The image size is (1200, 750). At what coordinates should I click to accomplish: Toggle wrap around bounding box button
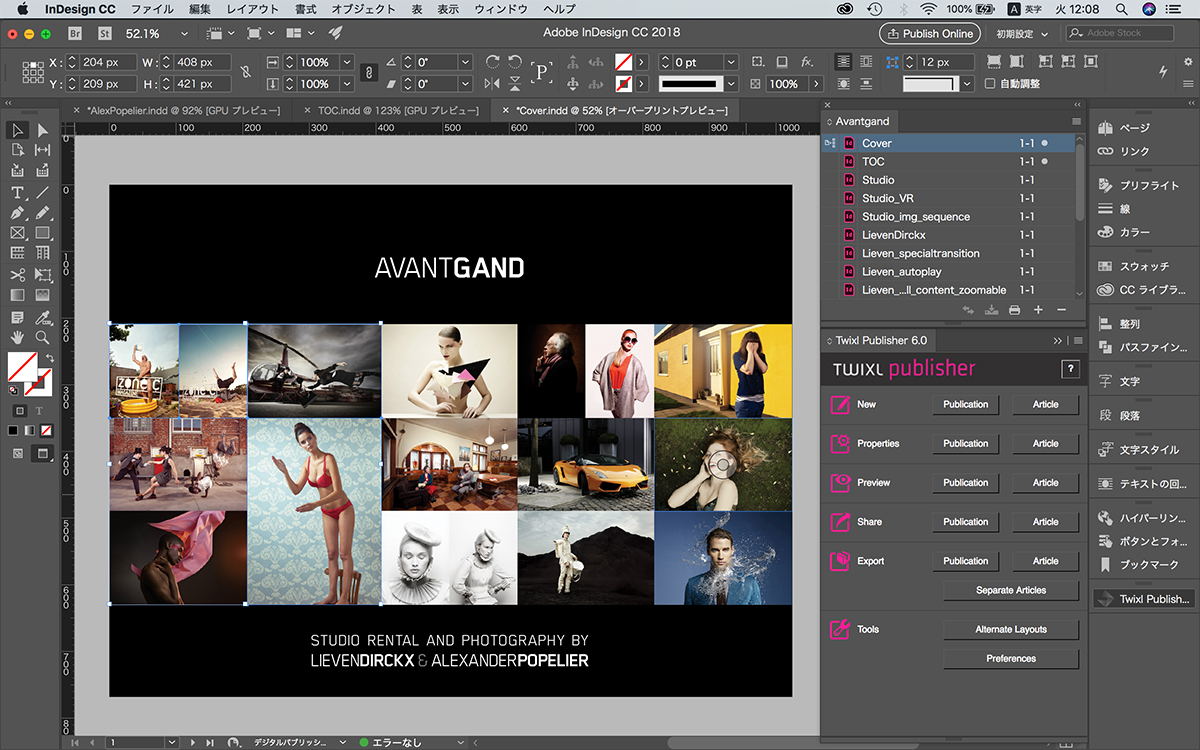point(866,62)
